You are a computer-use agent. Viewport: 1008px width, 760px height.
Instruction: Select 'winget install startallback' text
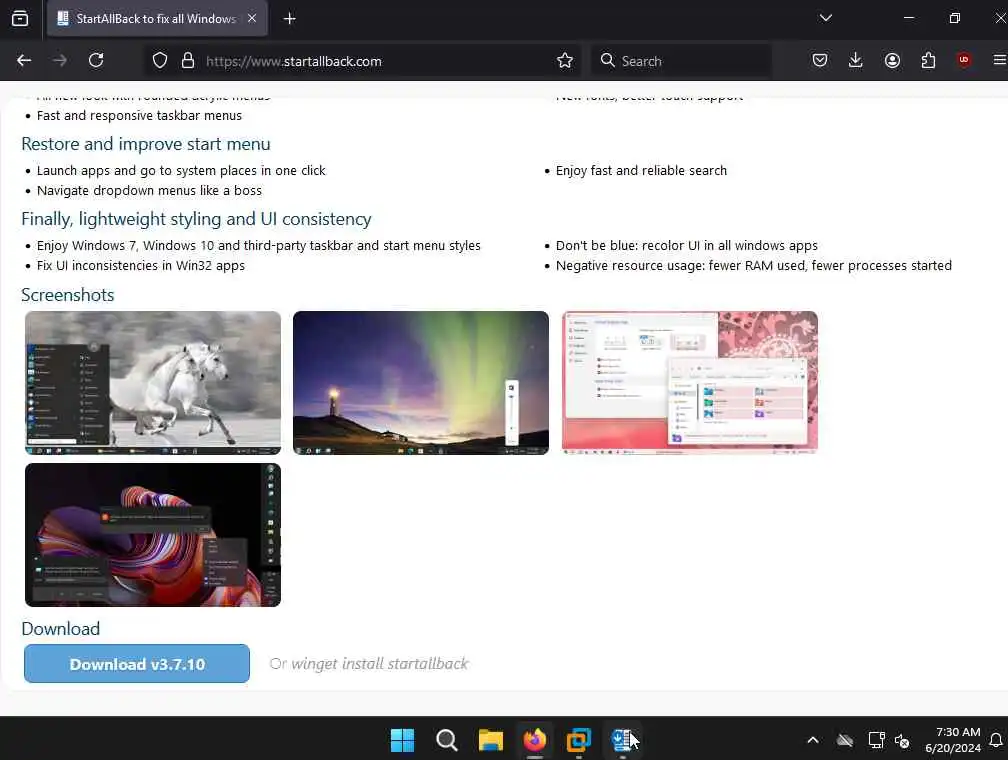(x=380, y=664)
